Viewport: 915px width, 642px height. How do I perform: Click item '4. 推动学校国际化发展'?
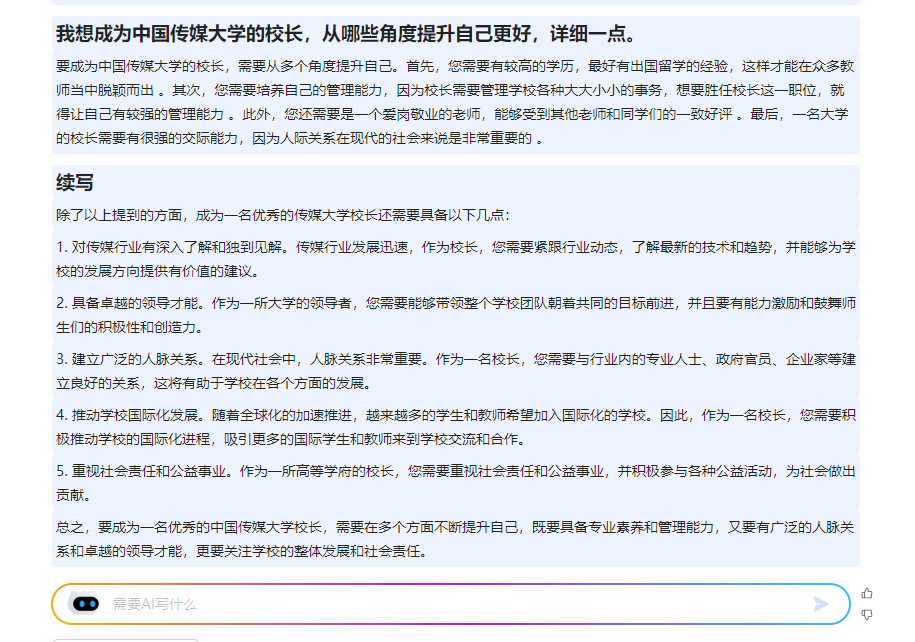[455, 427]
